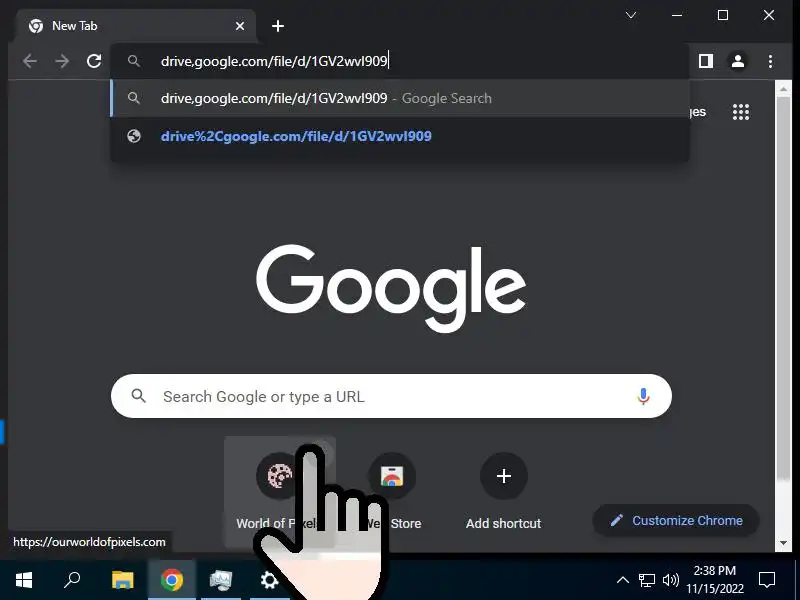Click the page scrollbar up arrow
Viewport: 800px width, 600px height.
783,89
